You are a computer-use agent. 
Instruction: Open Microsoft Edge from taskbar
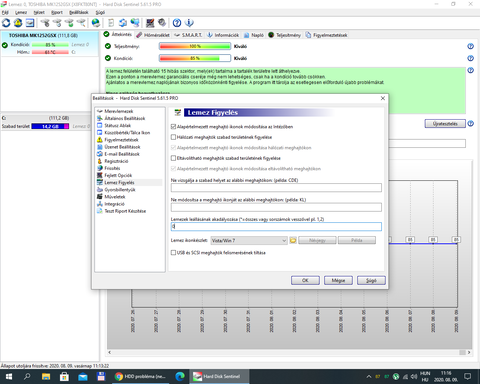pyautogui.click(x=180, y=377)
